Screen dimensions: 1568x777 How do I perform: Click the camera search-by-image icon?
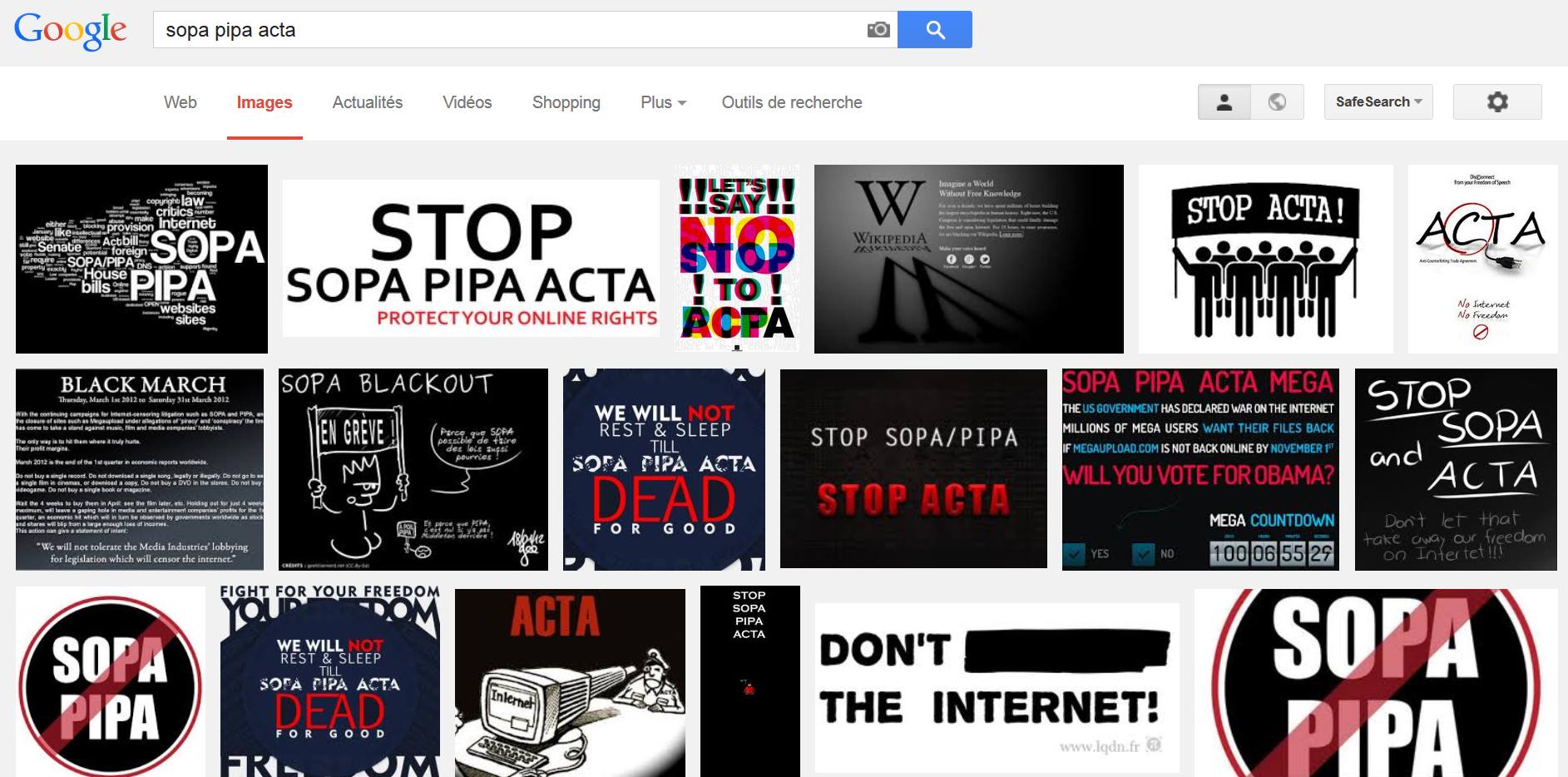(x=878, y=30)
